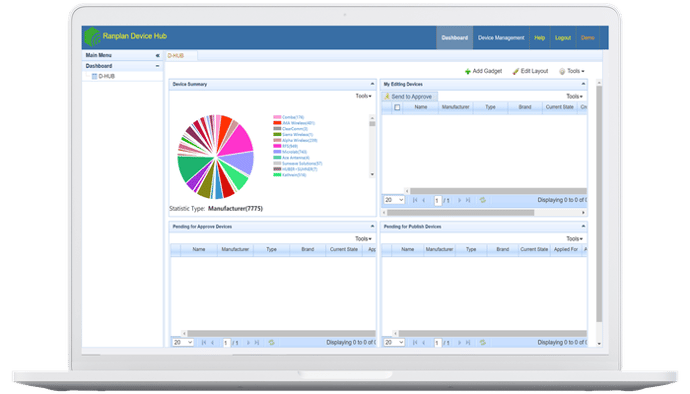Click the Microlab purple legend swatch
The image size is (690, 394).
tap(277, 151)
